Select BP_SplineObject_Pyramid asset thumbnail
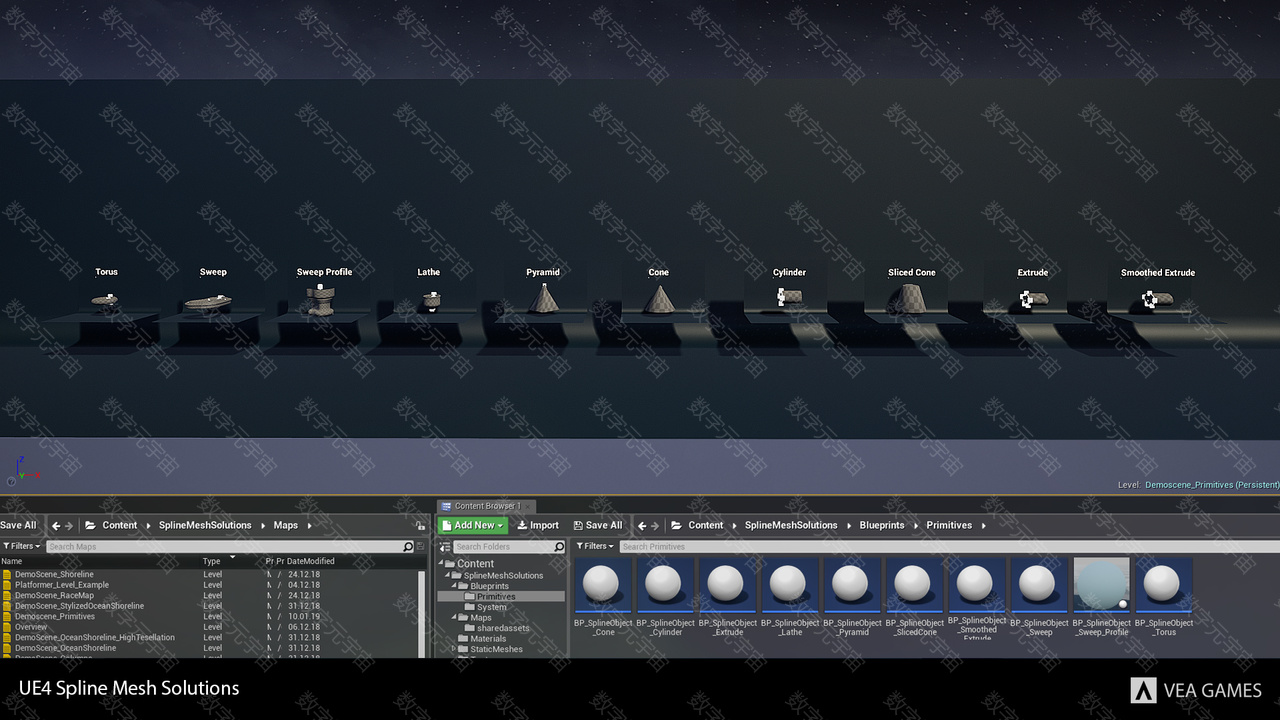This screenshot has height=720, width=1280. (852, 585)
